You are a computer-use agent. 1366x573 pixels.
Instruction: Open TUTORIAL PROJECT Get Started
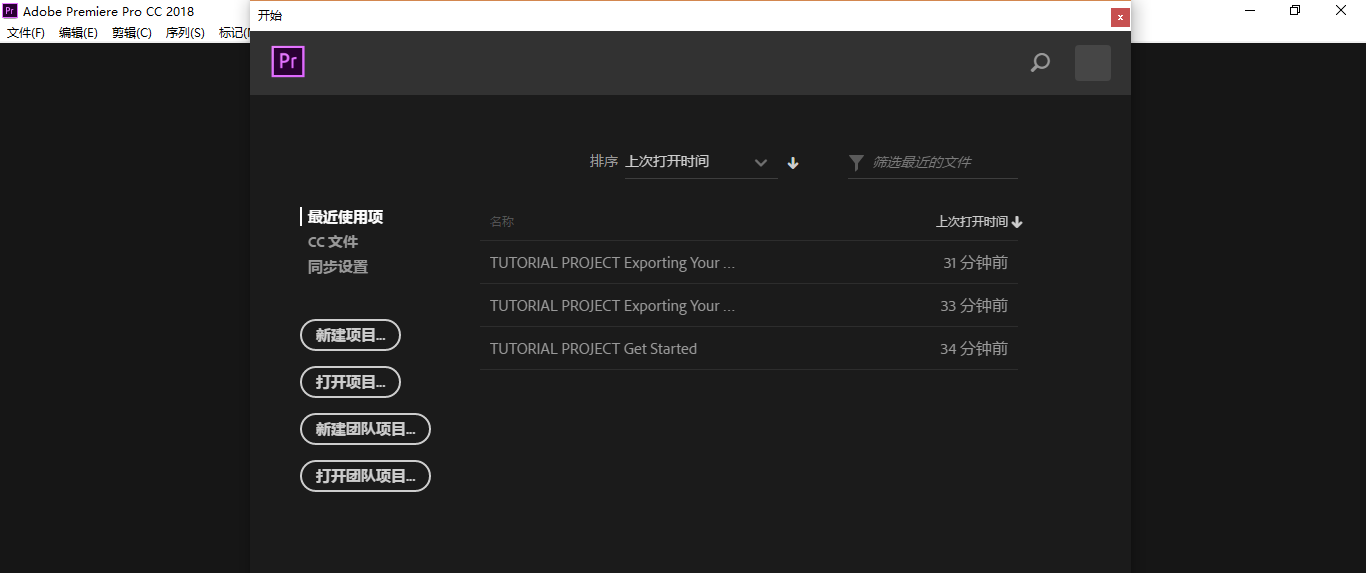click(749, 349)
